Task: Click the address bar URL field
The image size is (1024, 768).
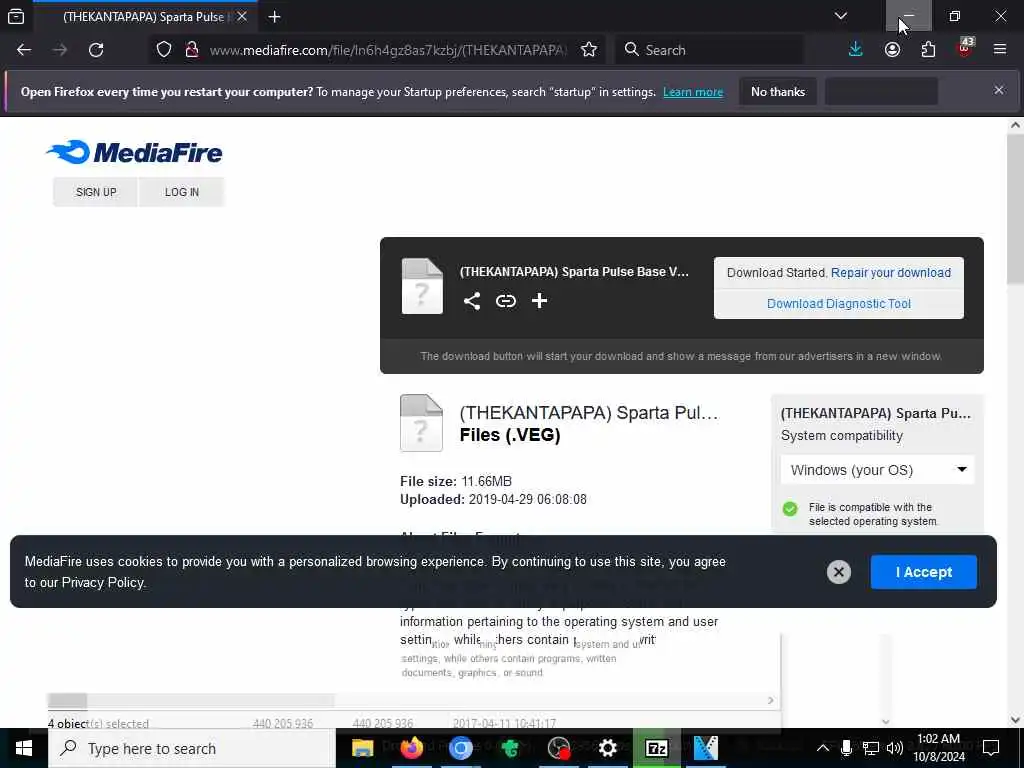Action: [389, 50]
